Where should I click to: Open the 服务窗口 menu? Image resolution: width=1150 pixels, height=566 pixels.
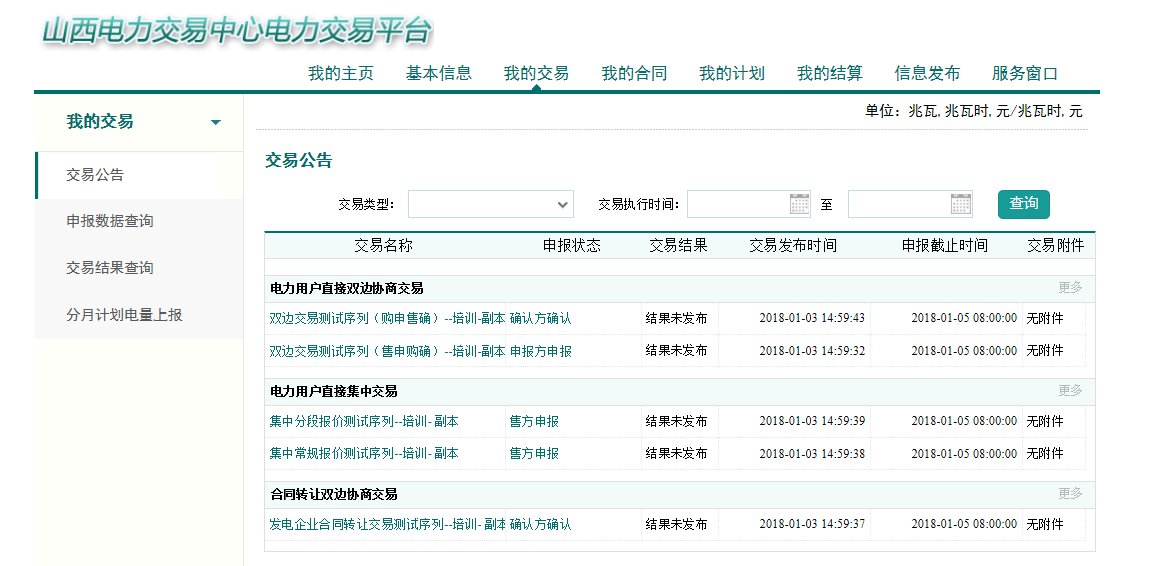pos(1024,73)
